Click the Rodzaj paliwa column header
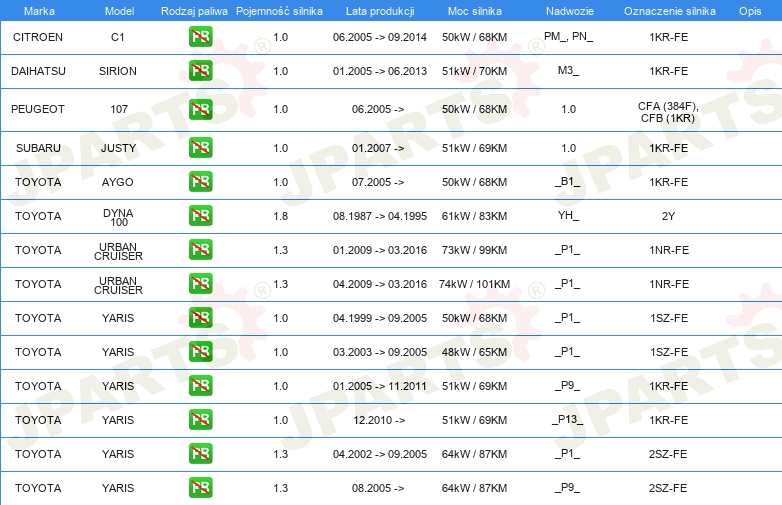Image resolution: width=782 pixels, height=505 pixels. [x=194, y=11]
